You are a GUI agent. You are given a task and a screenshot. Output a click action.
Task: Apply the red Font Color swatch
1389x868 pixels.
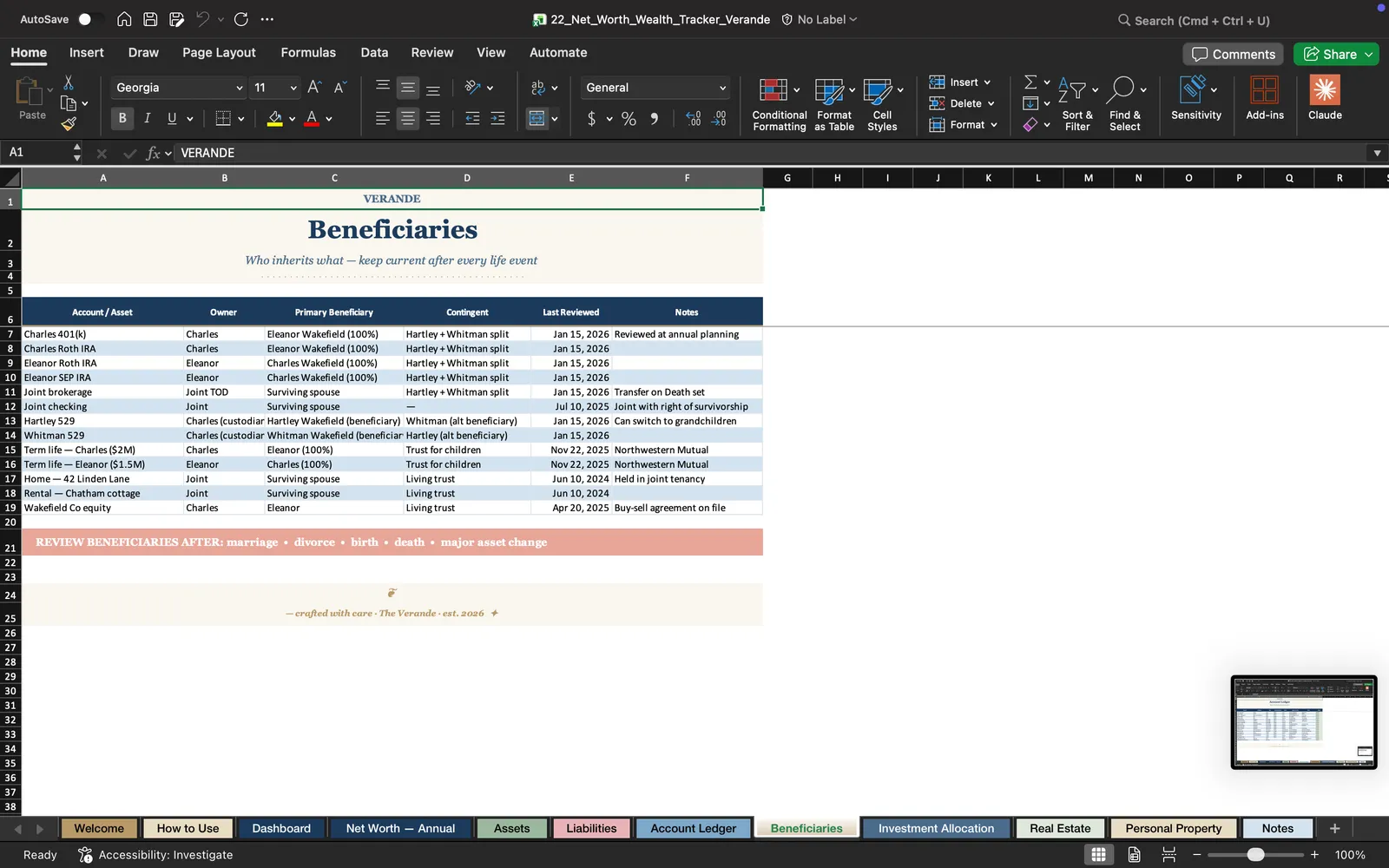coord(312,119)
